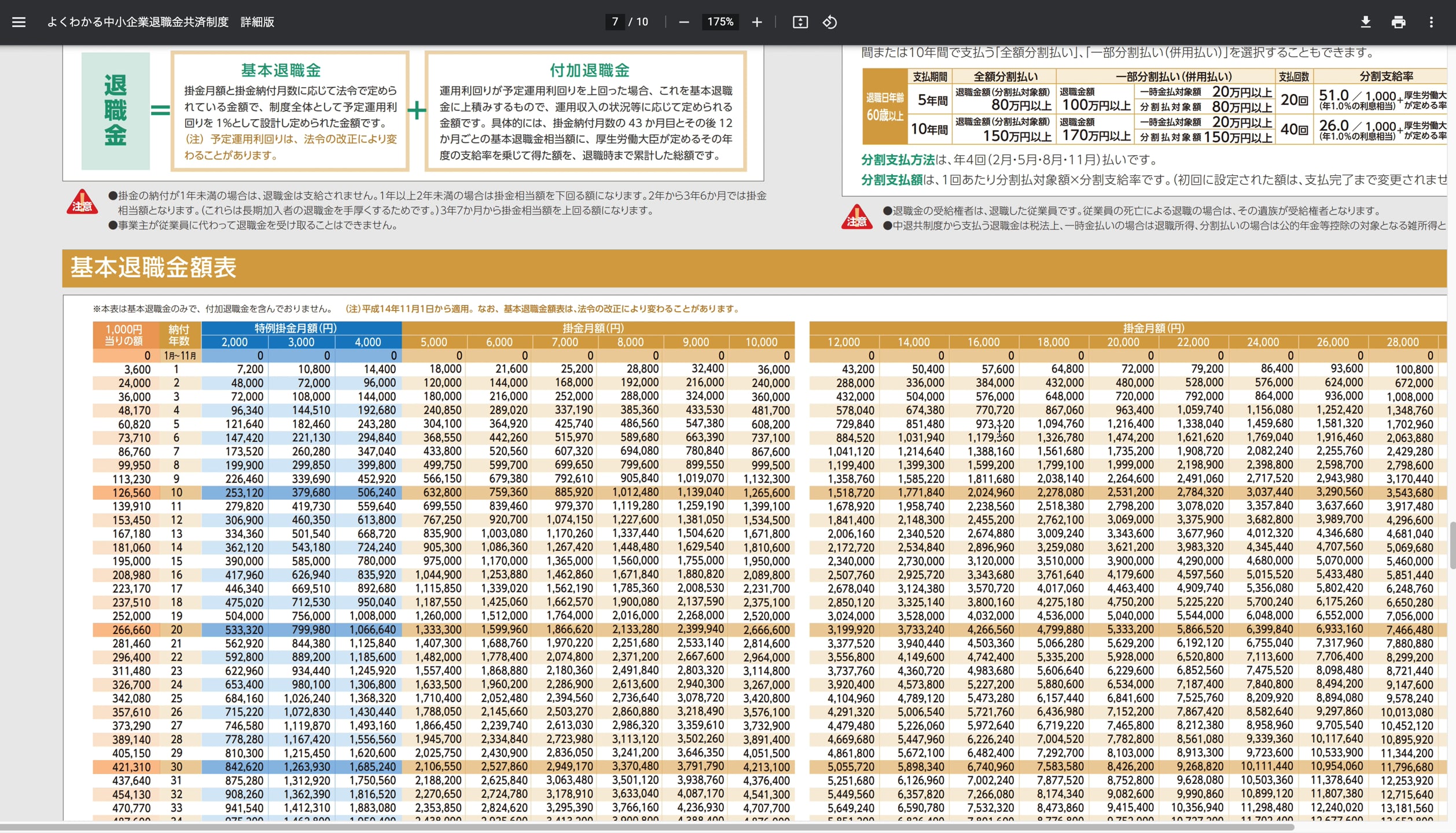Click the 基本退職金 heading text

pyautogui.click(x=281, y=71)
